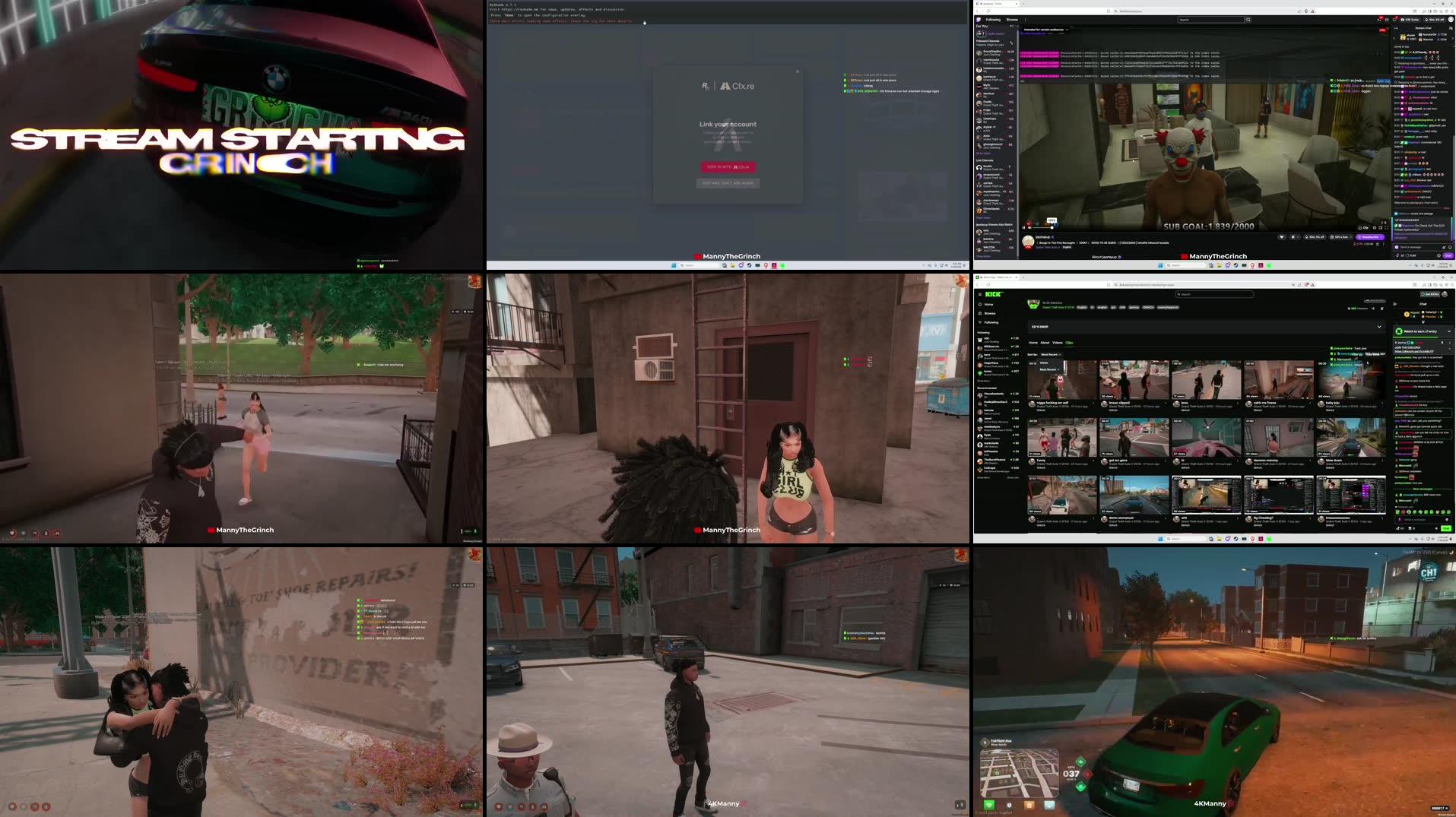Select Browse in the Kick sidebar
Screen dimensions: 1456x817
(987, 313)
